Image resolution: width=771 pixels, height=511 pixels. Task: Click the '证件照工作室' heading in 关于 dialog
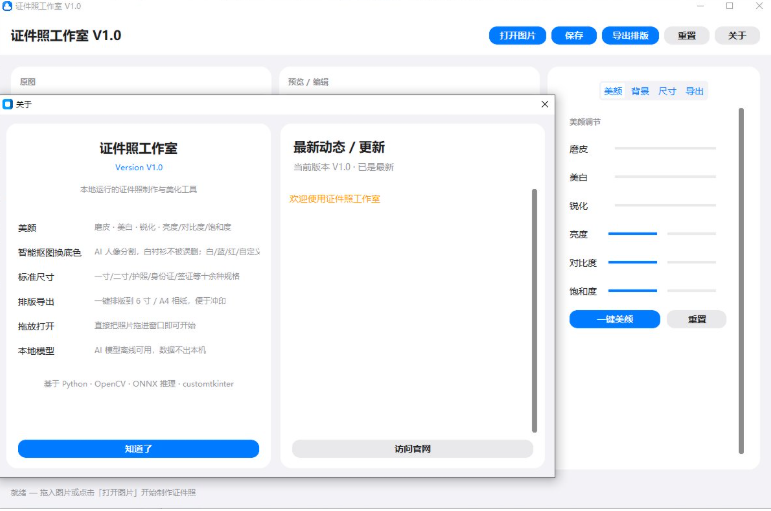[x=138, y=148]
